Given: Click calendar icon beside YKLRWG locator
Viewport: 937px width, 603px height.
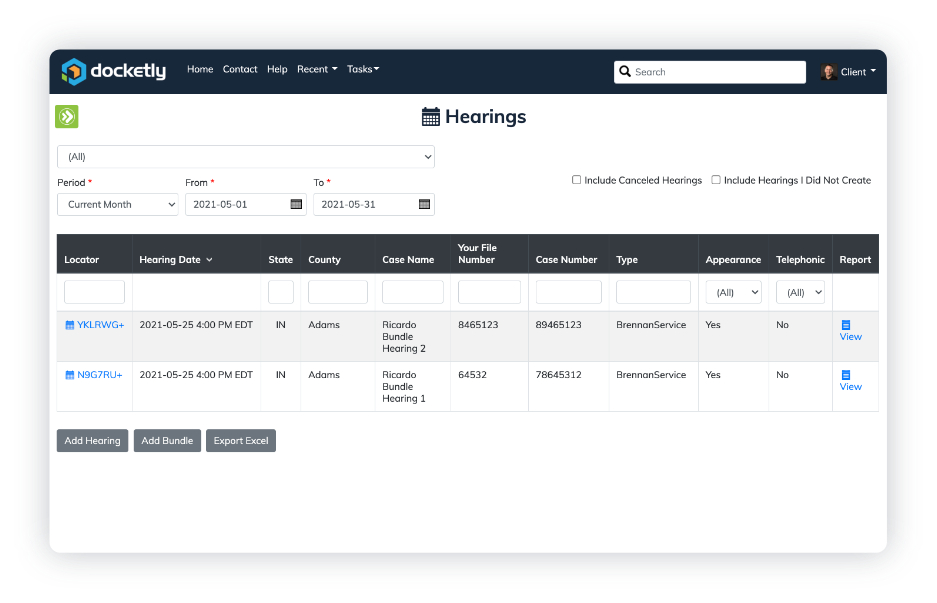Looking at the screenshot, I should pyautogui.click(x=70, y=325).
